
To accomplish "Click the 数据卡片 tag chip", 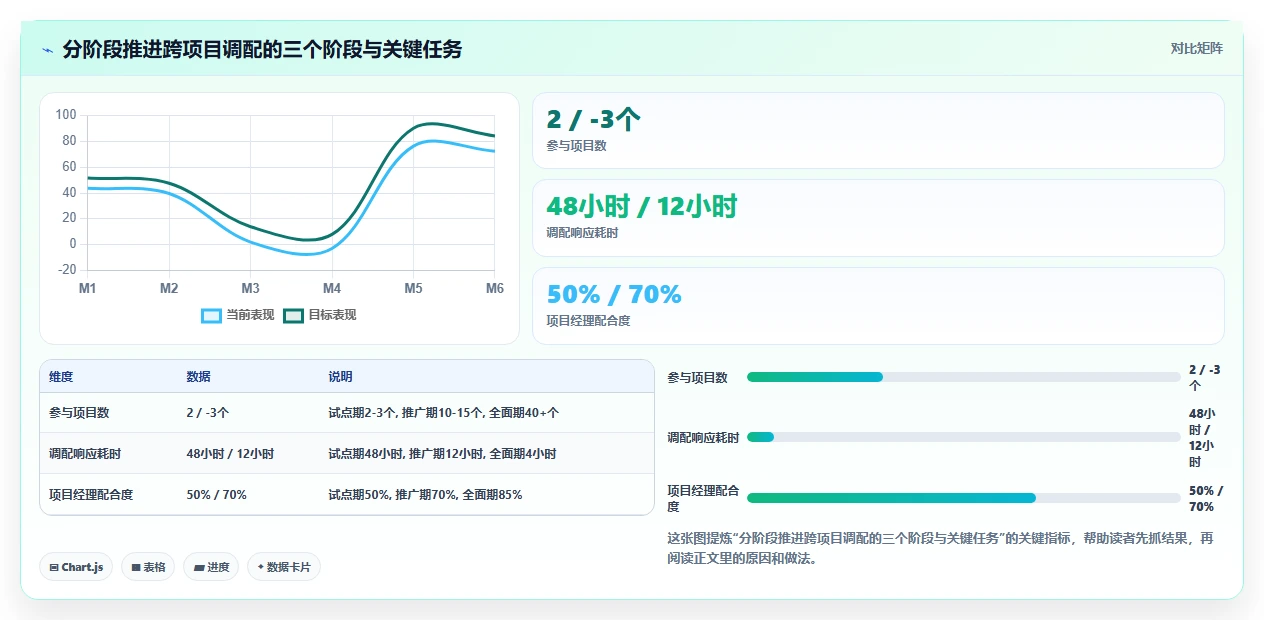I will (x=284, y=567).
